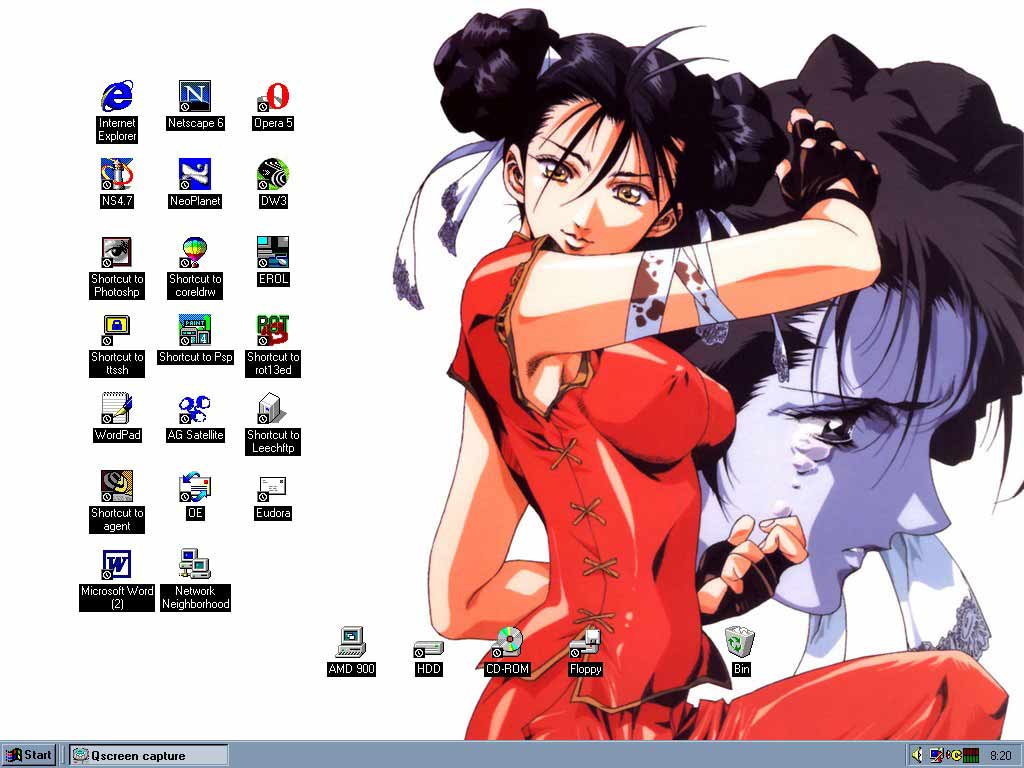This screenshot has width=1024, height=768.
Task: Click the Shortcut to ttssh icon
Action: (117, 330)
